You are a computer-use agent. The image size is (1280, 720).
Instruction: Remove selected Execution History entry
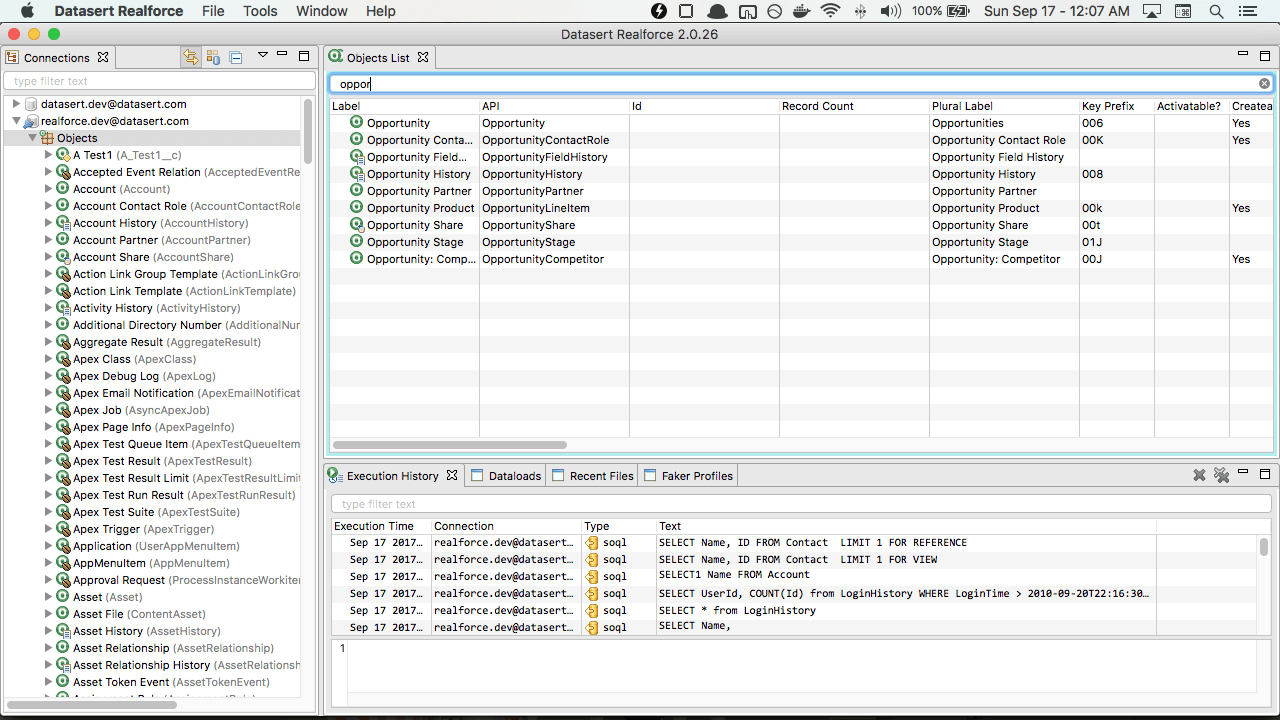(1199, 475)
